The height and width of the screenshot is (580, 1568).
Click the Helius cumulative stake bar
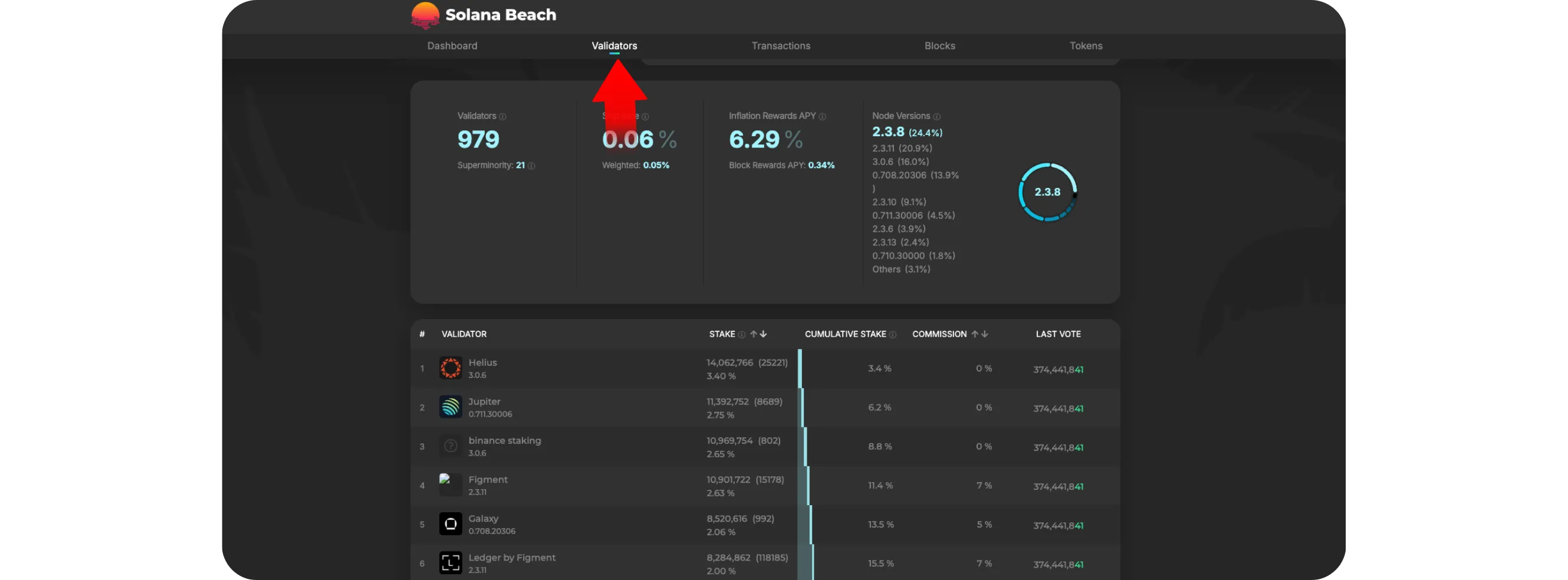click(x=800, y=368)
